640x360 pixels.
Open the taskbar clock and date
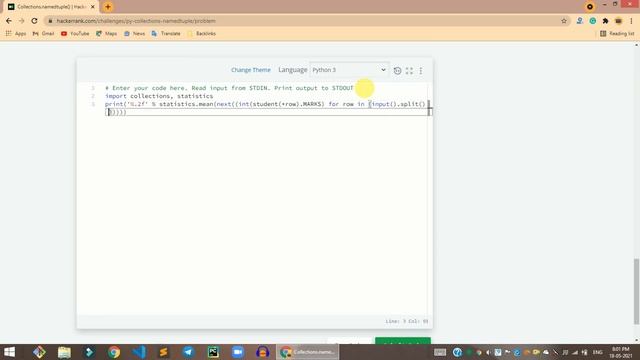(x=621, y=352)
